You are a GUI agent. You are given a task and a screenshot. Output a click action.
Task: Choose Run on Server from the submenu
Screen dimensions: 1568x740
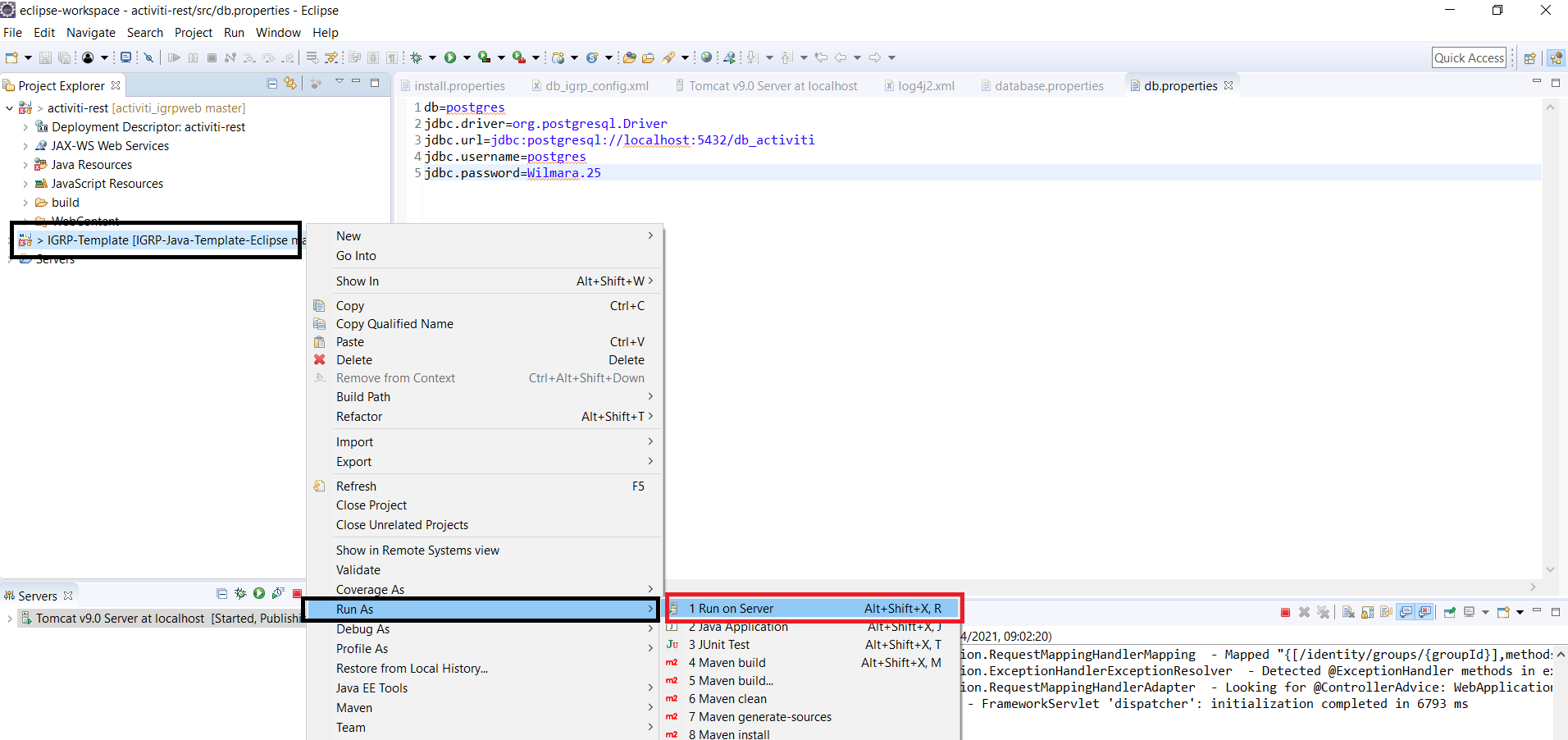click(x=812, y=609)
